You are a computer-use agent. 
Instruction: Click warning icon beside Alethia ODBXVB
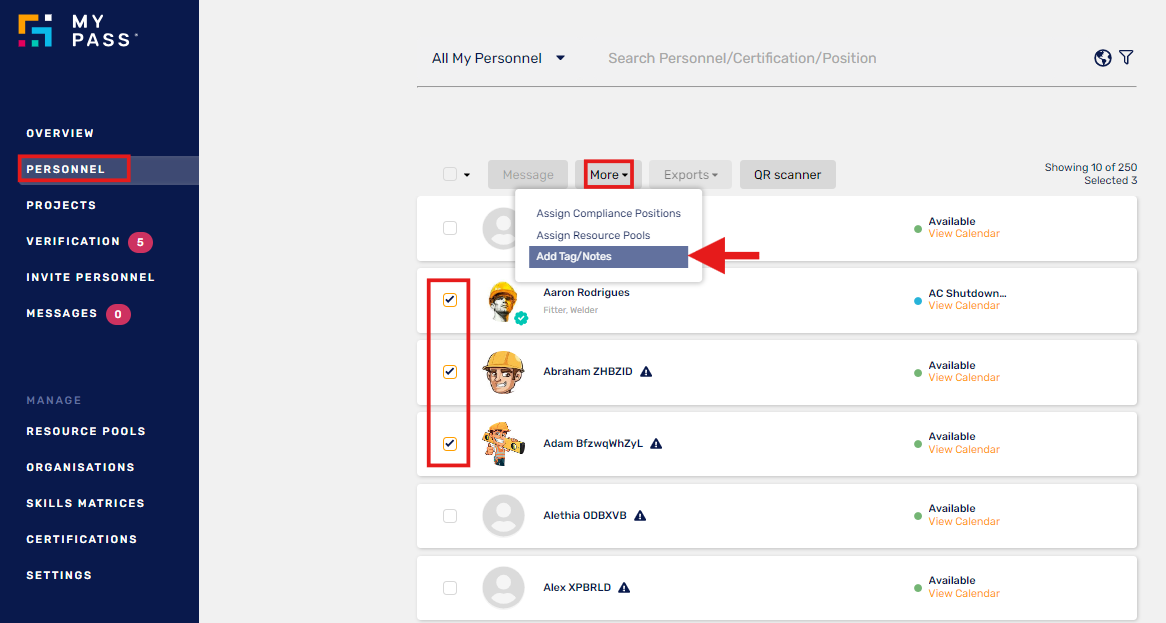(640, 516)
